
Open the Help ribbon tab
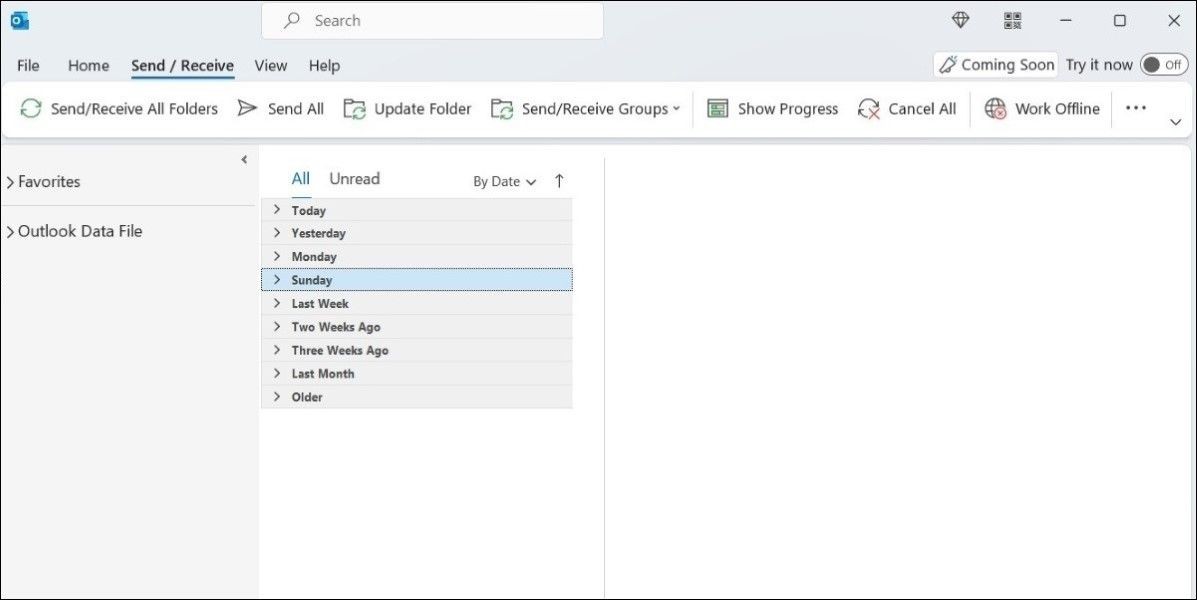[x=324, y=66]
